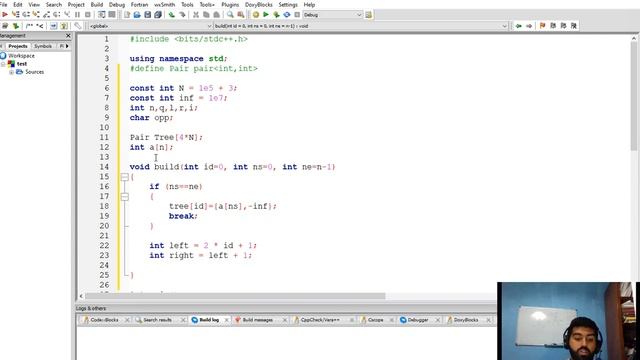The width and height of the screenshot is (640, 360).
Task: Go to the previous bookmark icon
Action: [x=553, y=26]
